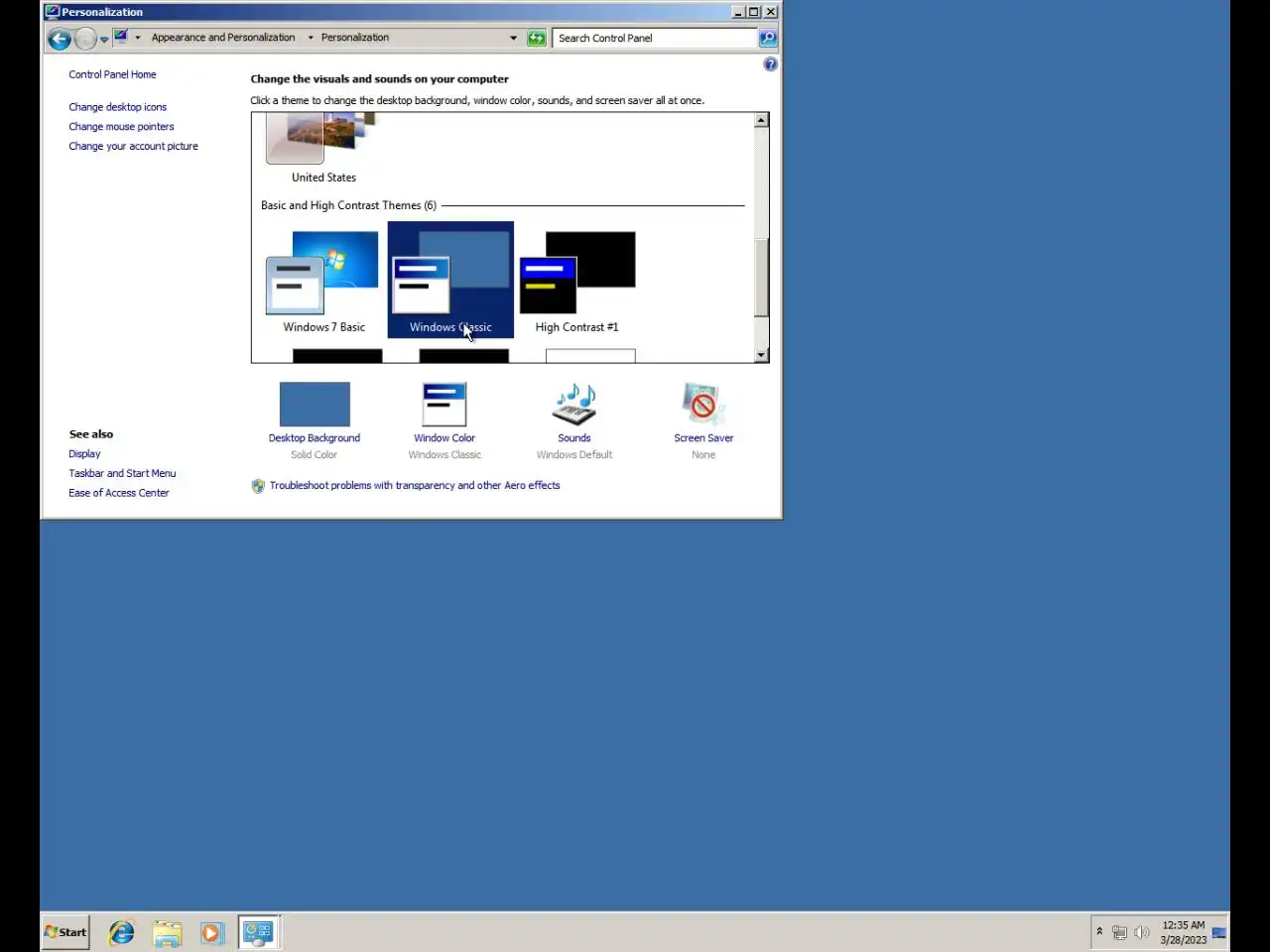Select the Windows 7 Basic theme
This screenshot has height=952, width=1270.
(323, 282)
